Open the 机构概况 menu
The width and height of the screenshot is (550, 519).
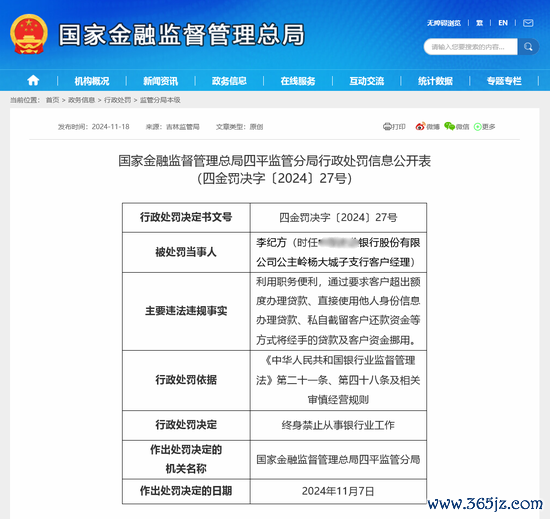92,81
